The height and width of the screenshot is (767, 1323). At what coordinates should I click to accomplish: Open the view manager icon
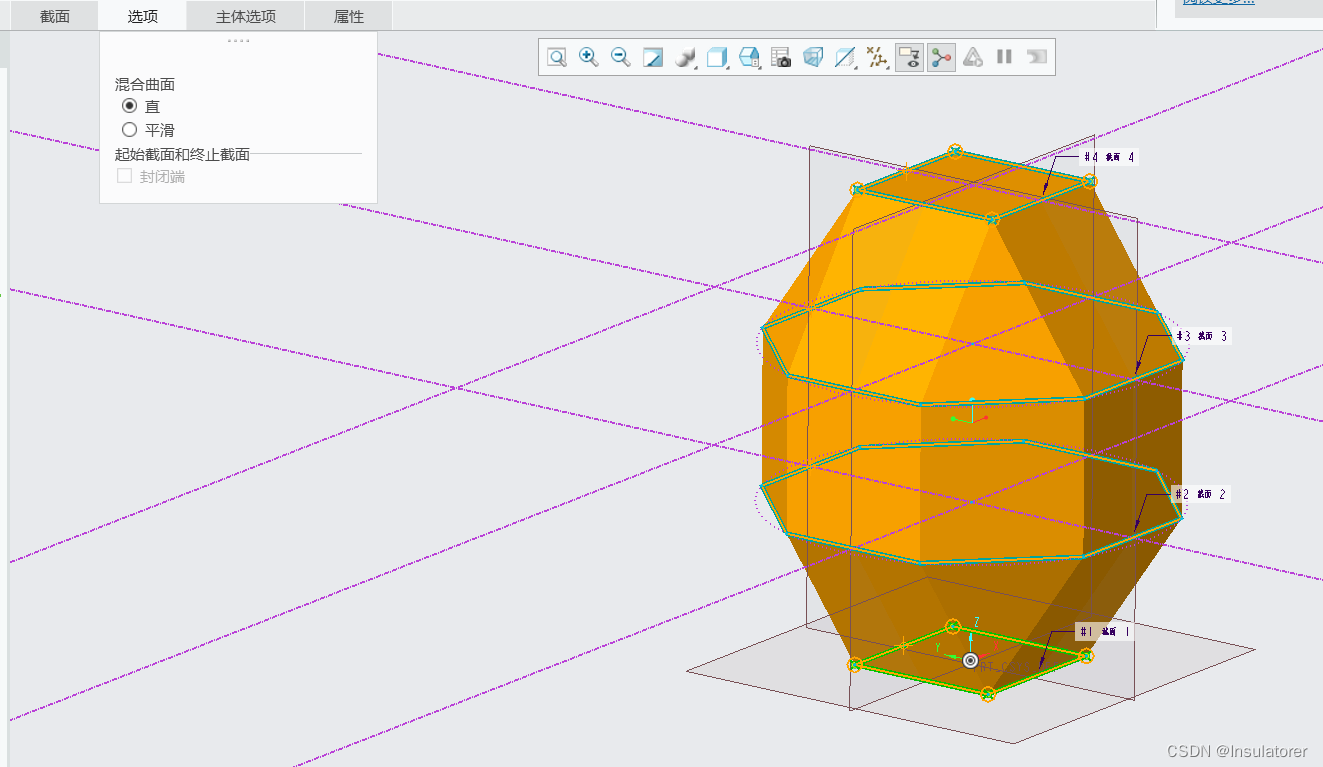click(749, 58)
